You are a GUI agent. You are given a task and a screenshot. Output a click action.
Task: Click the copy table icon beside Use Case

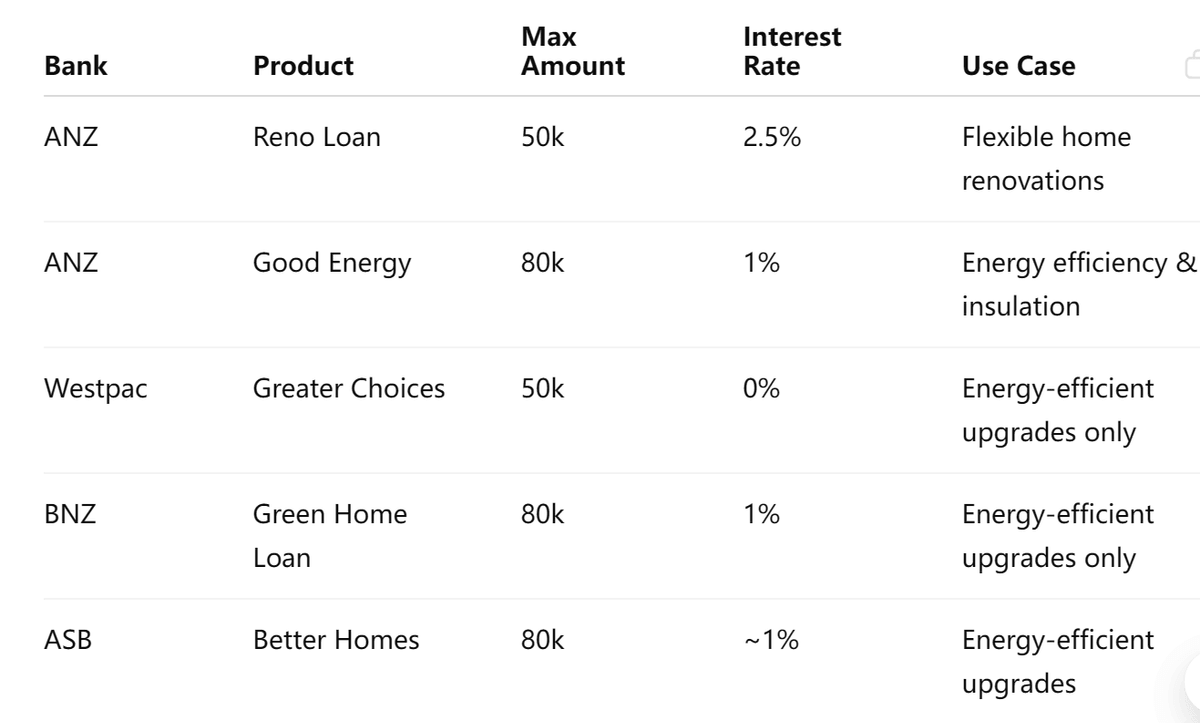(1192, 66)
